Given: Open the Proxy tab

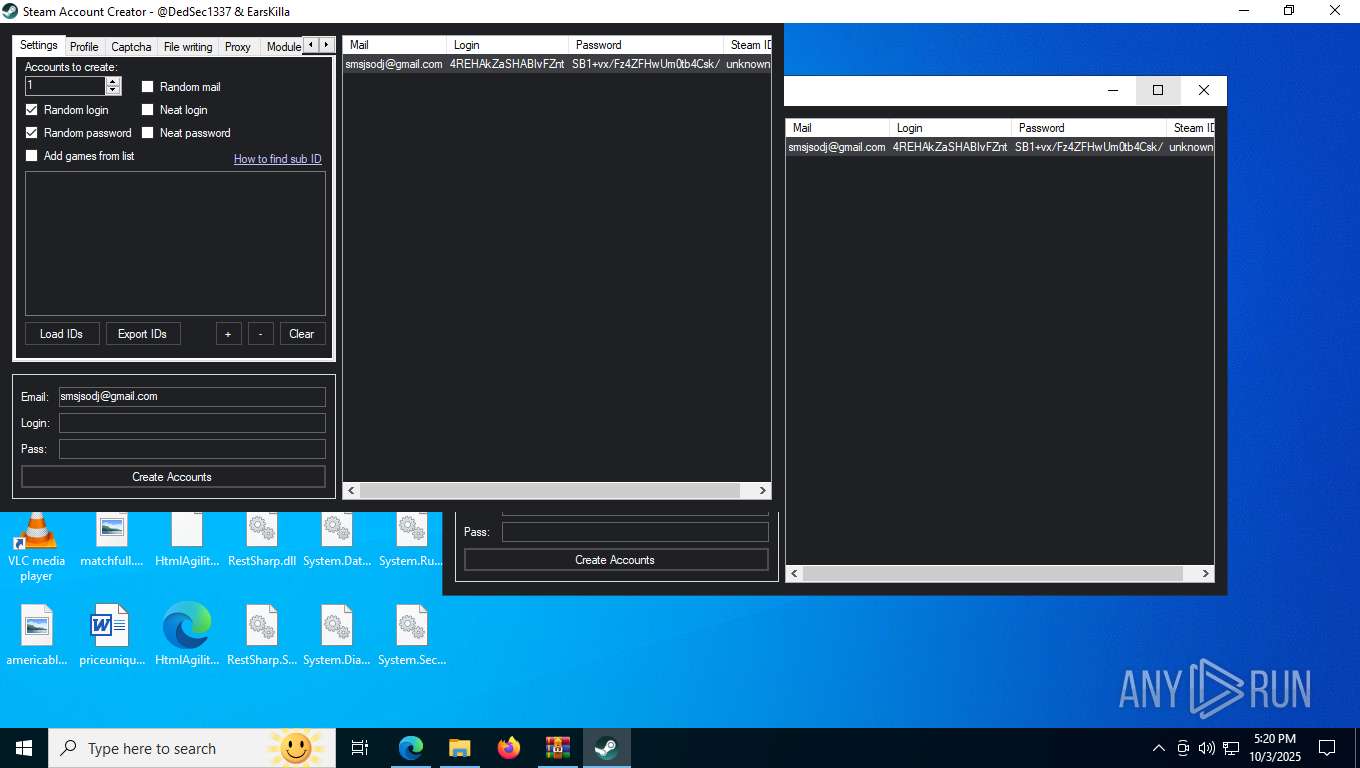Looking at the screenshot, I should pyautogui.click(x=238, y=47).
